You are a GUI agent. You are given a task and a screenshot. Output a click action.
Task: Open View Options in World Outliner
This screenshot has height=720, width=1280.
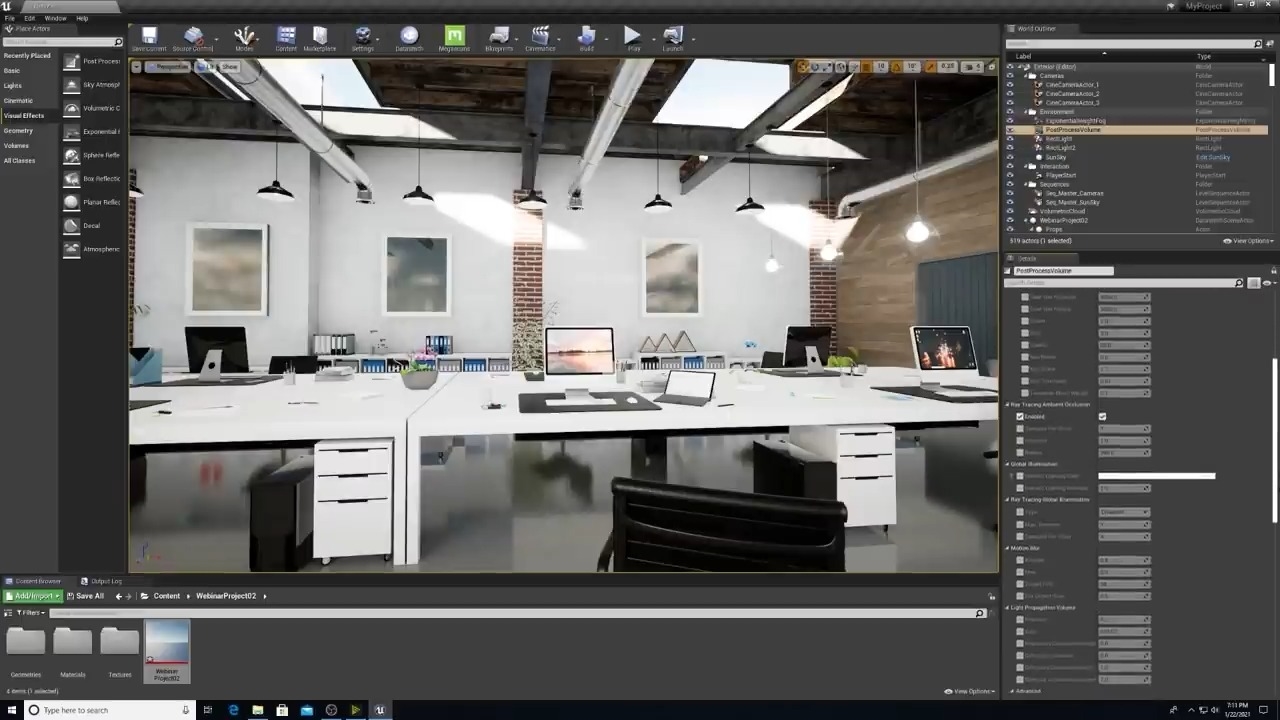coord(1248,241)
